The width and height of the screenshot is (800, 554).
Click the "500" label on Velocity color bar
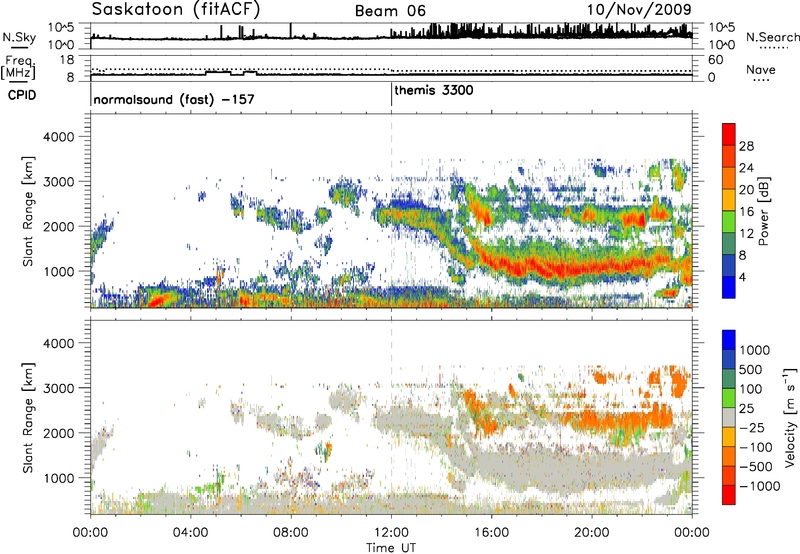[x=752, y=369]
